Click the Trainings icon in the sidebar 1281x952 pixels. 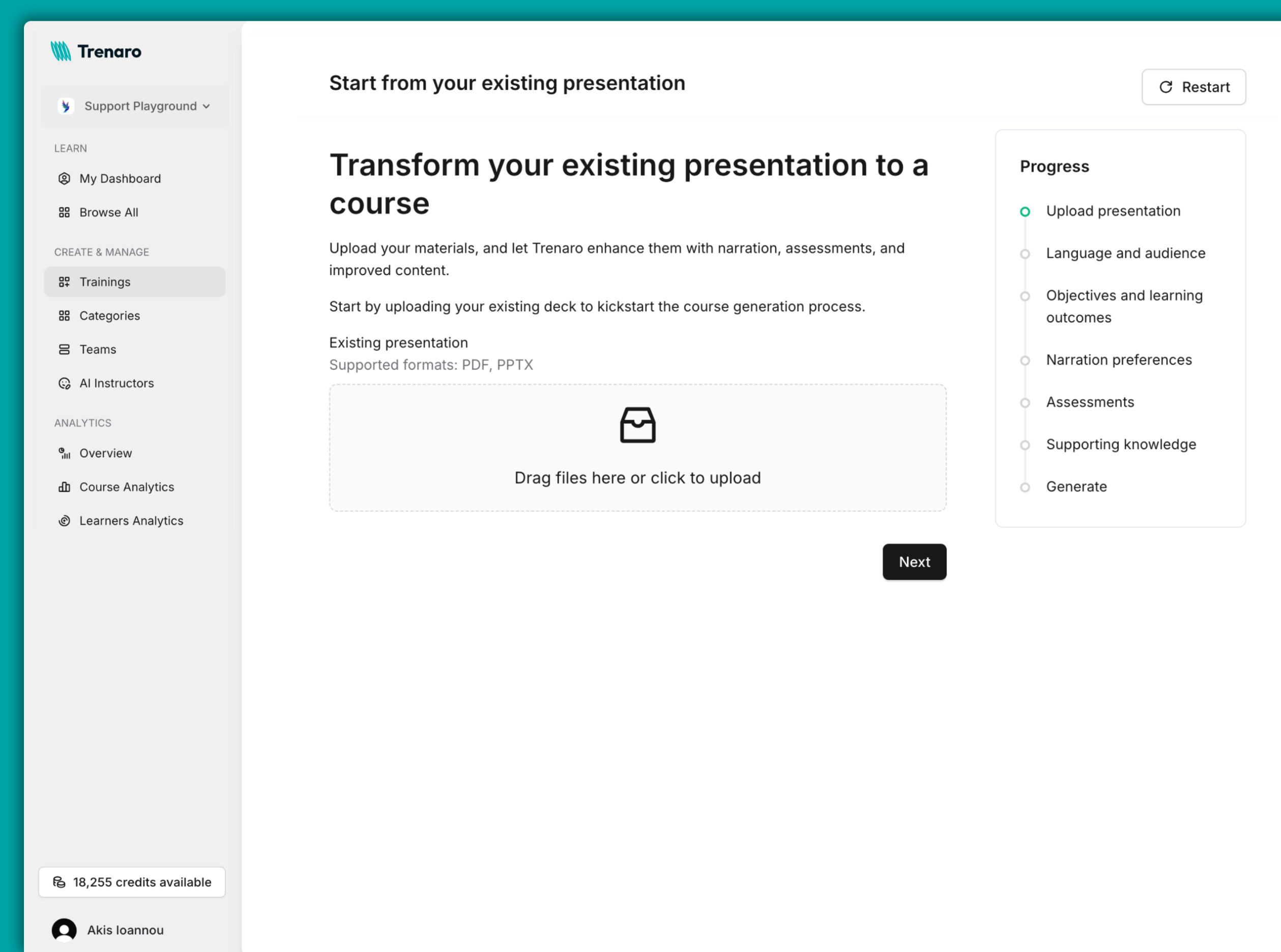pyautogui.click(x=65, y=282)
